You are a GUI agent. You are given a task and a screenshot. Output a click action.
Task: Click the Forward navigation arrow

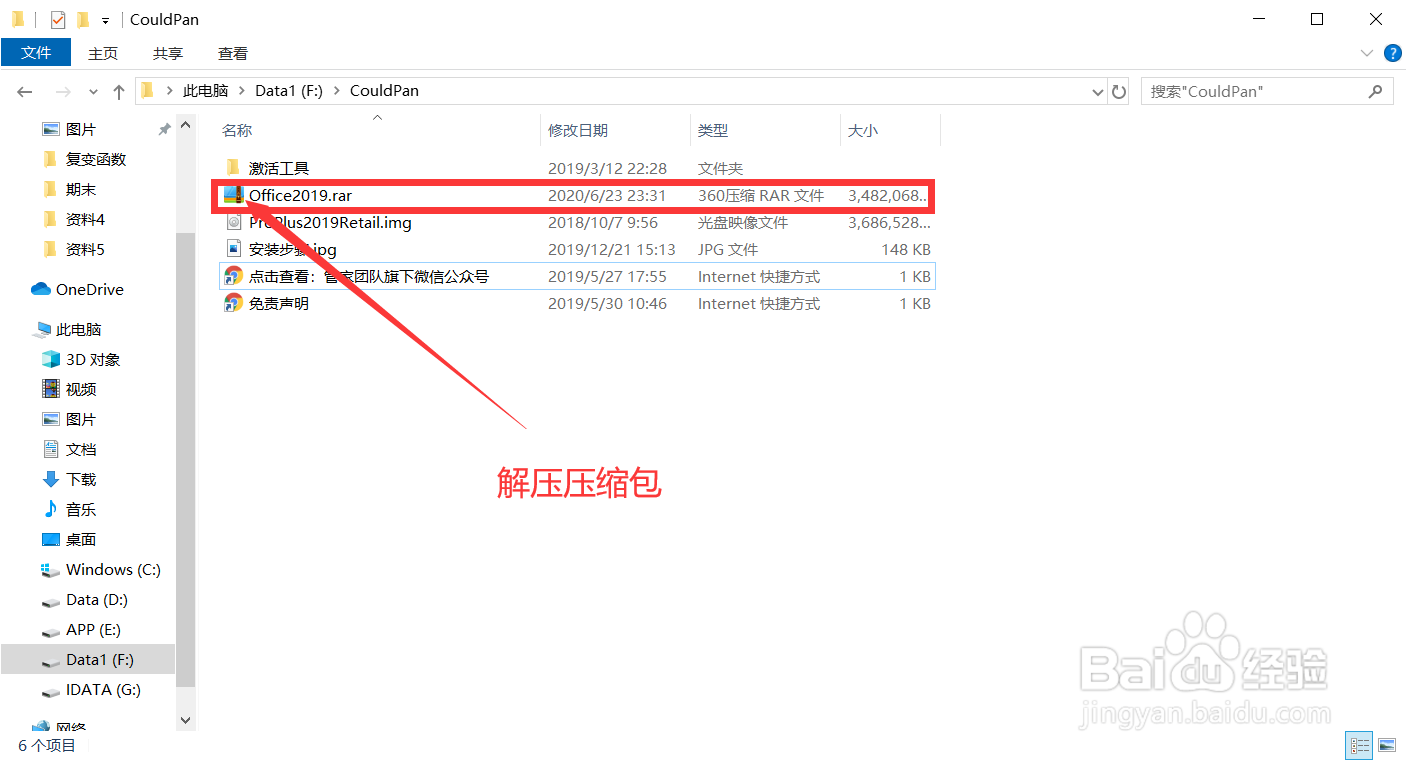tap(63, 91)
